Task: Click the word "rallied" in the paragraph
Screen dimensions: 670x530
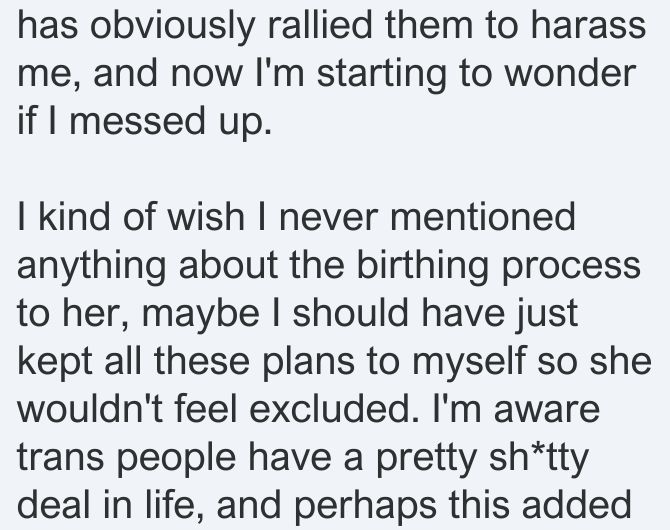Action: [320, 25]
